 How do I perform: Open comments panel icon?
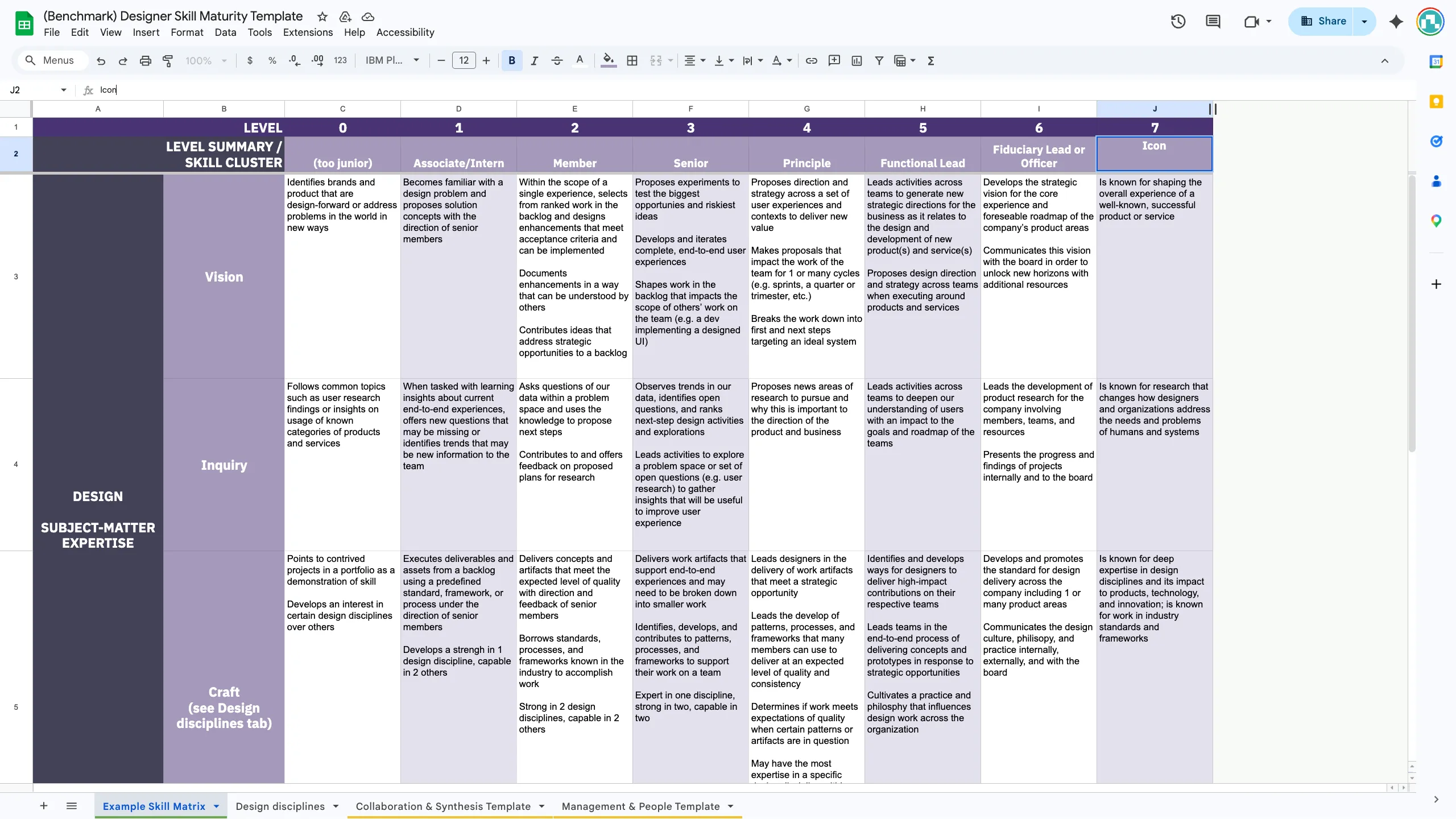[1213, 22]
